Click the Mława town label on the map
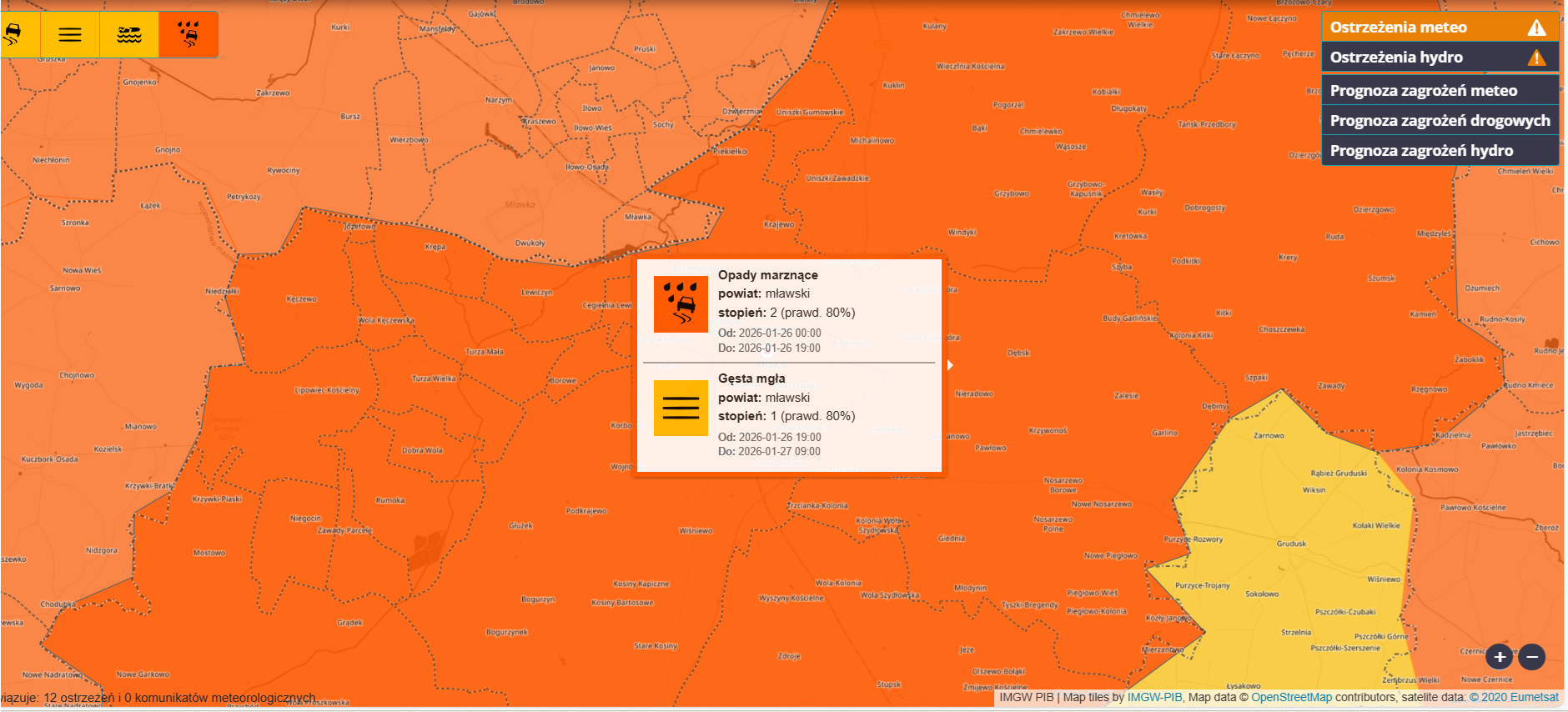Screen dimensions: 1568x712 pos(638,217)
